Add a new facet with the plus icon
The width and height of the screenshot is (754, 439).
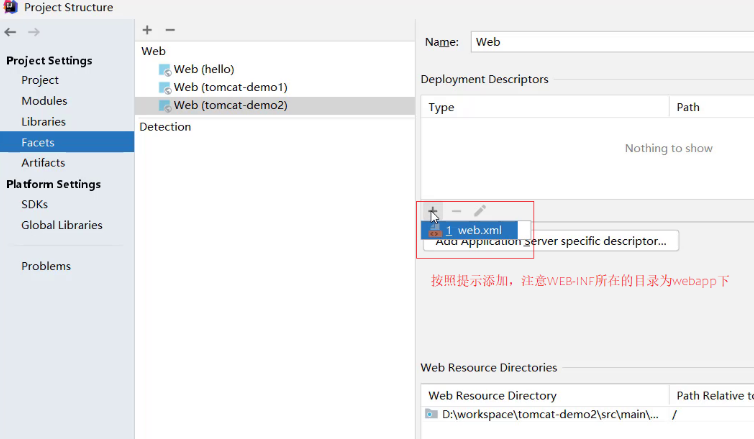point(147,30)
